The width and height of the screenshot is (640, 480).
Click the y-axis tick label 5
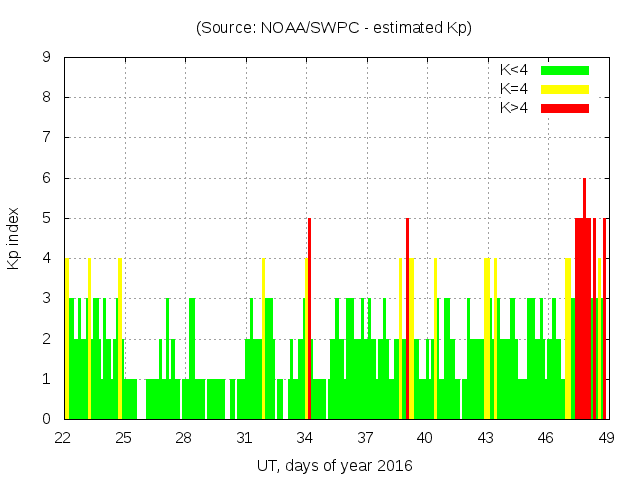(x=46, y=218)
